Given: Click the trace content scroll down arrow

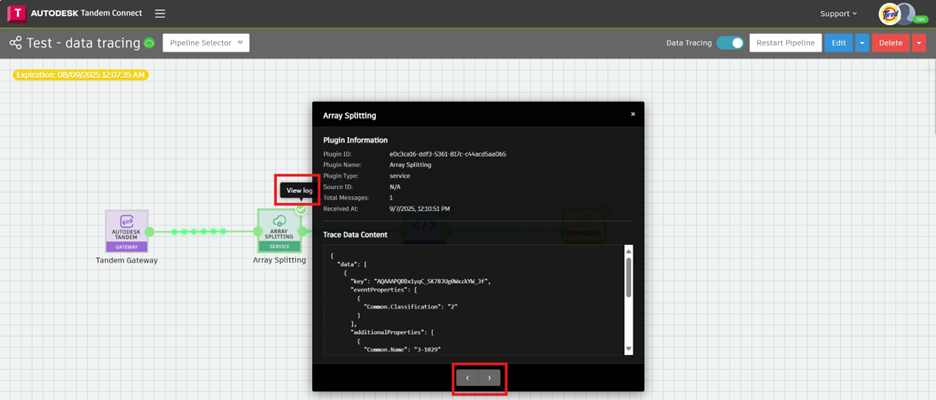Looking at the screenshot, I should click(x=629, y=349).
